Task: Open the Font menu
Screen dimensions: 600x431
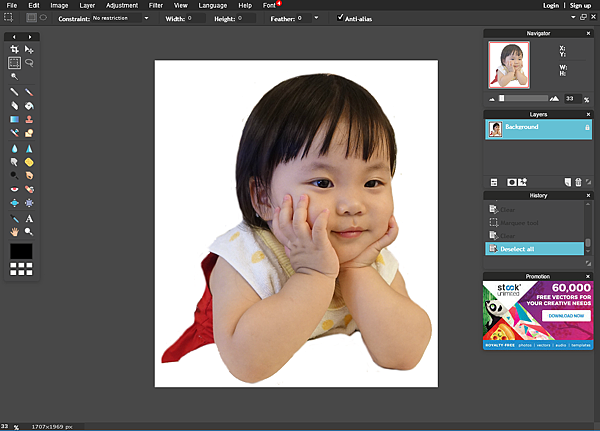Action: [x=269, y=5]
